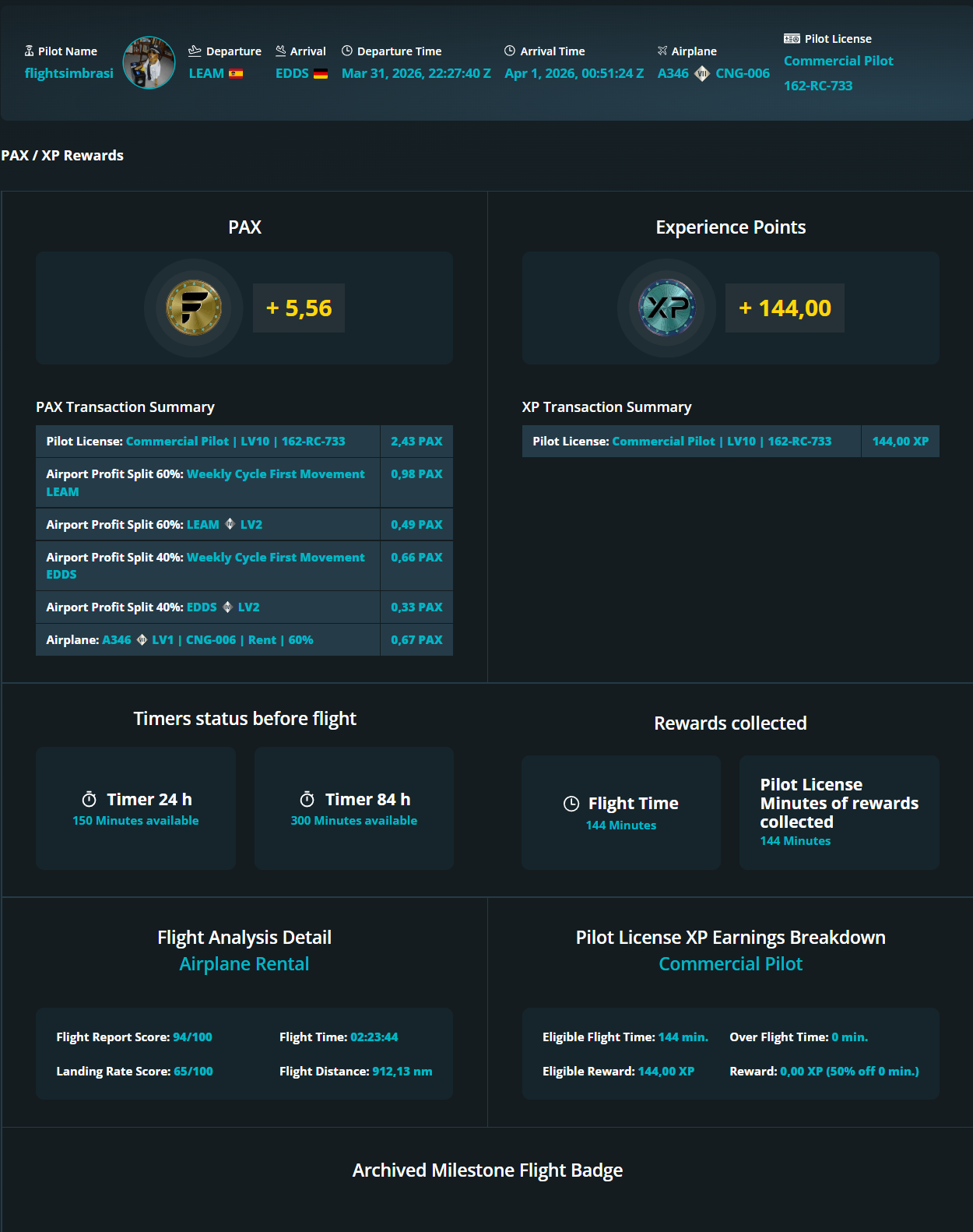This screenshot has width=973, height=1232.
Task: Click license number 162-RC-733 in header
Action: [x=818, y=86]
